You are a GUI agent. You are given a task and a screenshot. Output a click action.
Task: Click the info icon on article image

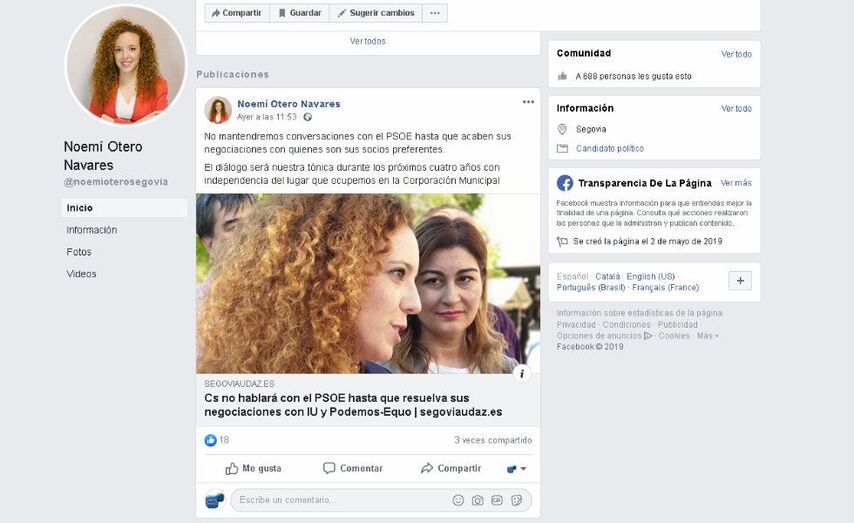[x=522, y=373]
